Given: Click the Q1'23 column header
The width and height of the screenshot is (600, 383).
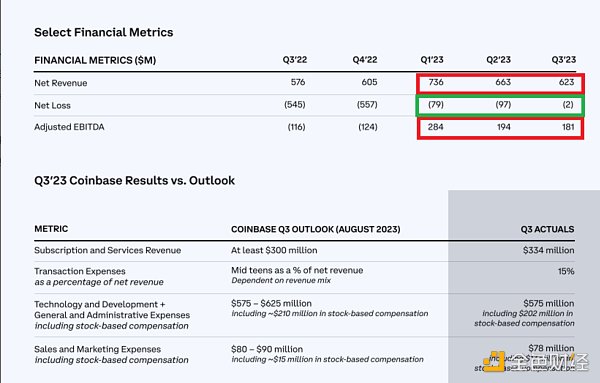Looking at the screenshot, I should 432,60.
